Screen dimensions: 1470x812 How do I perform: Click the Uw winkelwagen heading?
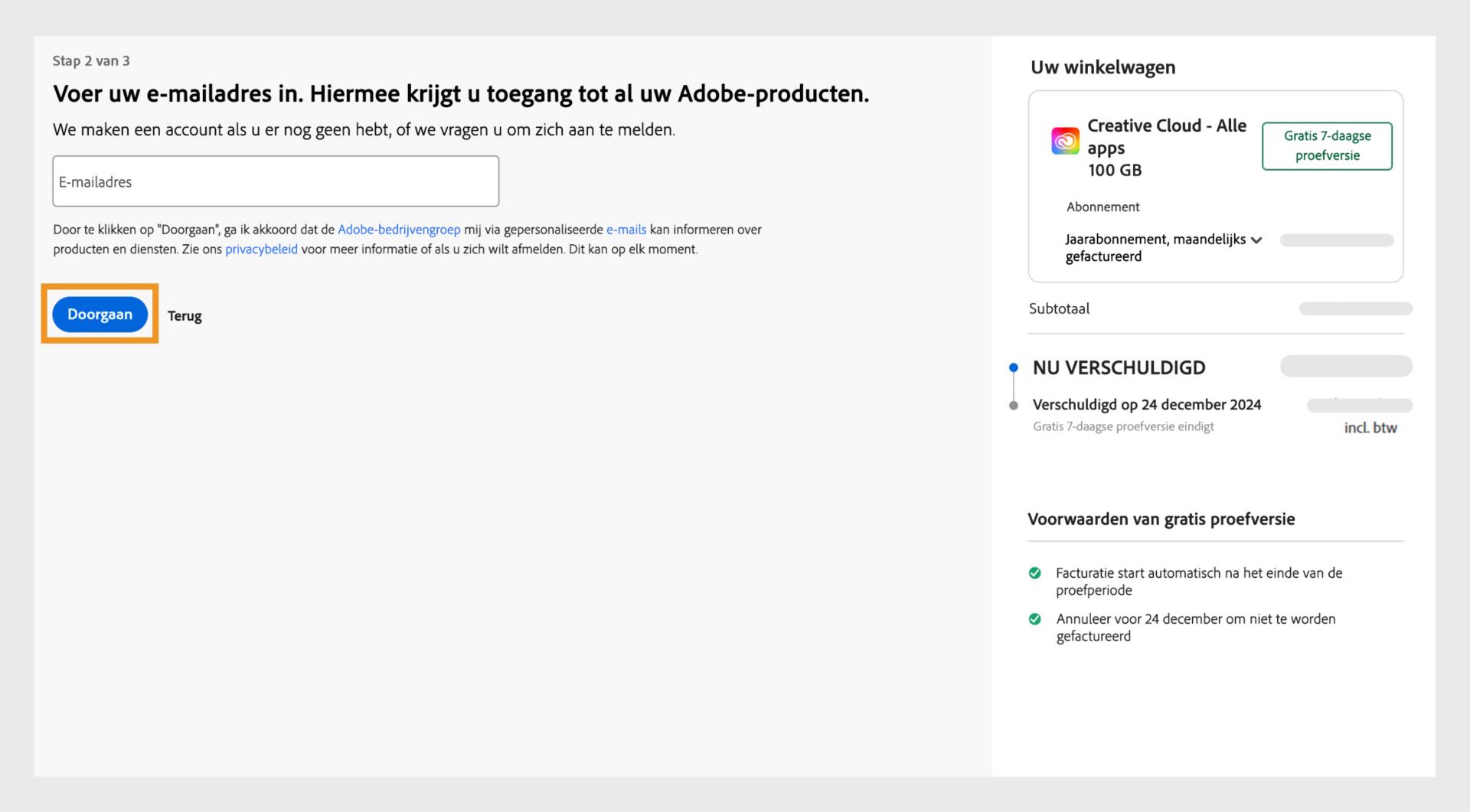point(1102,67)
